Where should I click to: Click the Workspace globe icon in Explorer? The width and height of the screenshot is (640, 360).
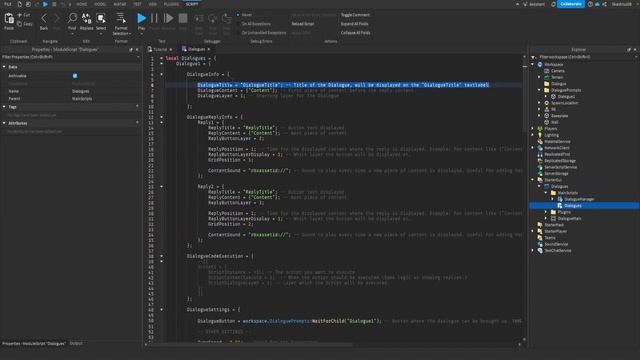tap(540, 64)
